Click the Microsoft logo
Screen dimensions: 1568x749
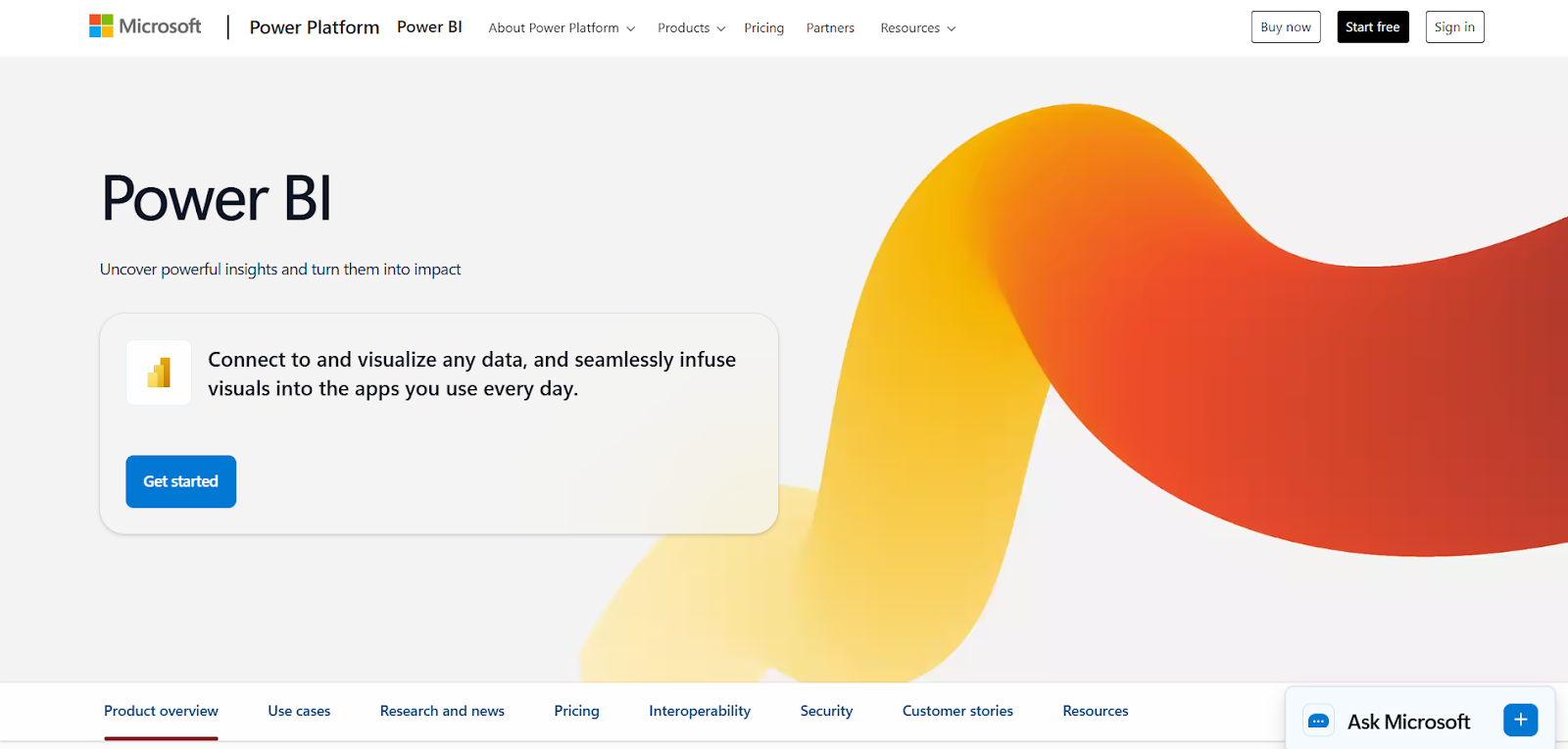[x=145, y=26]
